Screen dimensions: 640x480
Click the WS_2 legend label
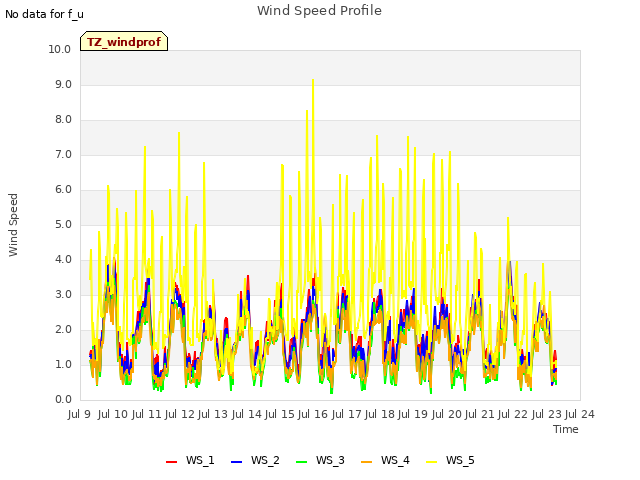pyautogui.click(x=265, y=460)
